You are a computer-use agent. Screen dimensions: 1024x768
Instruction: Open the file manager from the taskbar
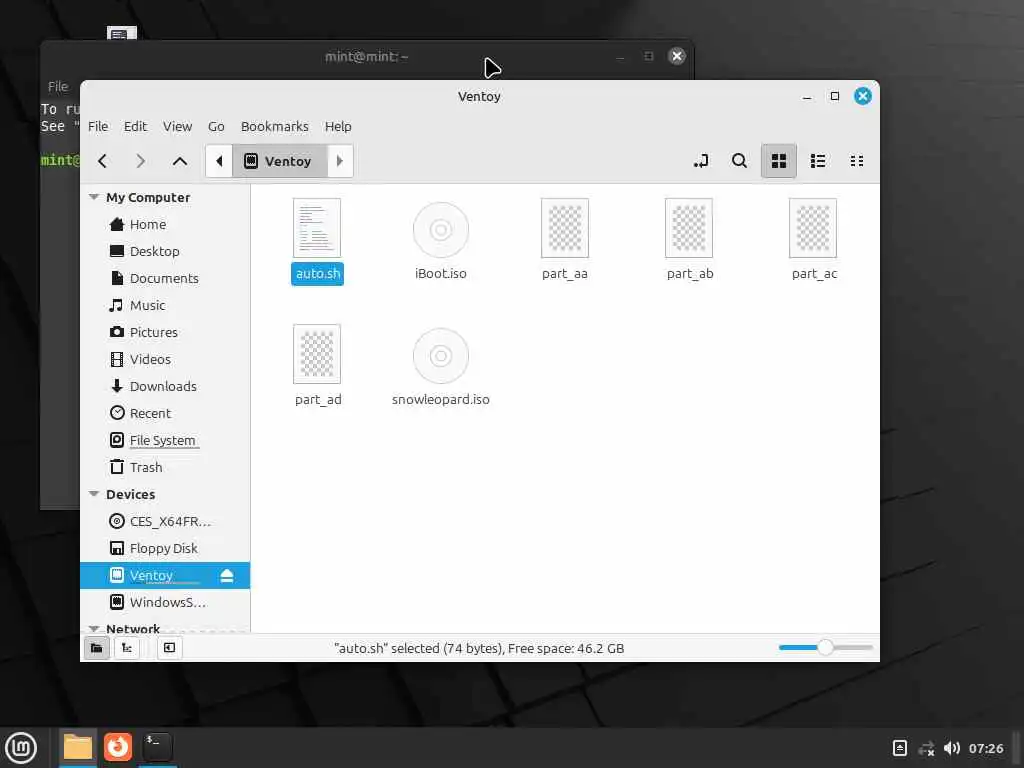tap(78, 747)
